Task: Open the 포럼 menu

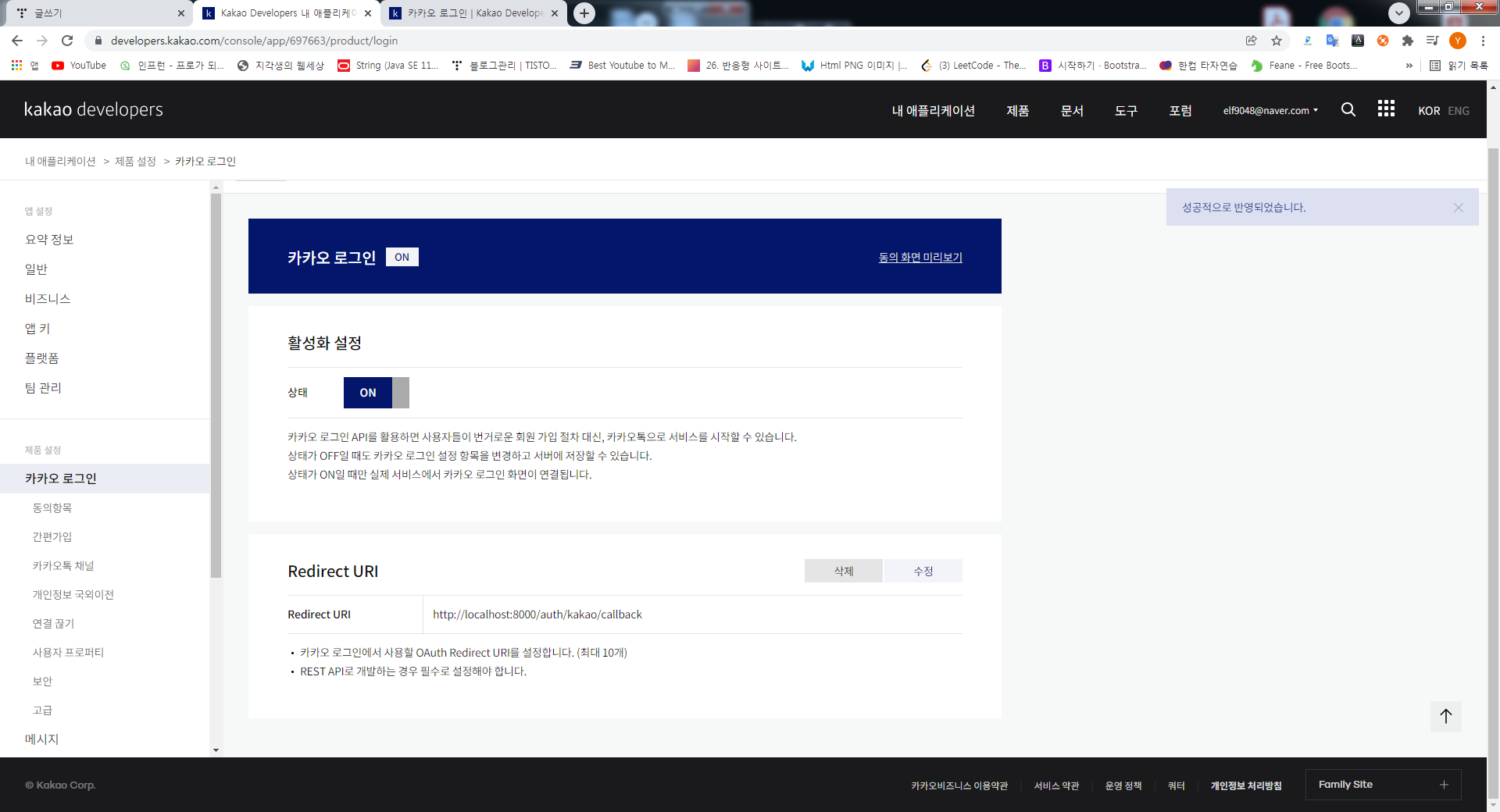Action: [1180, 111]
